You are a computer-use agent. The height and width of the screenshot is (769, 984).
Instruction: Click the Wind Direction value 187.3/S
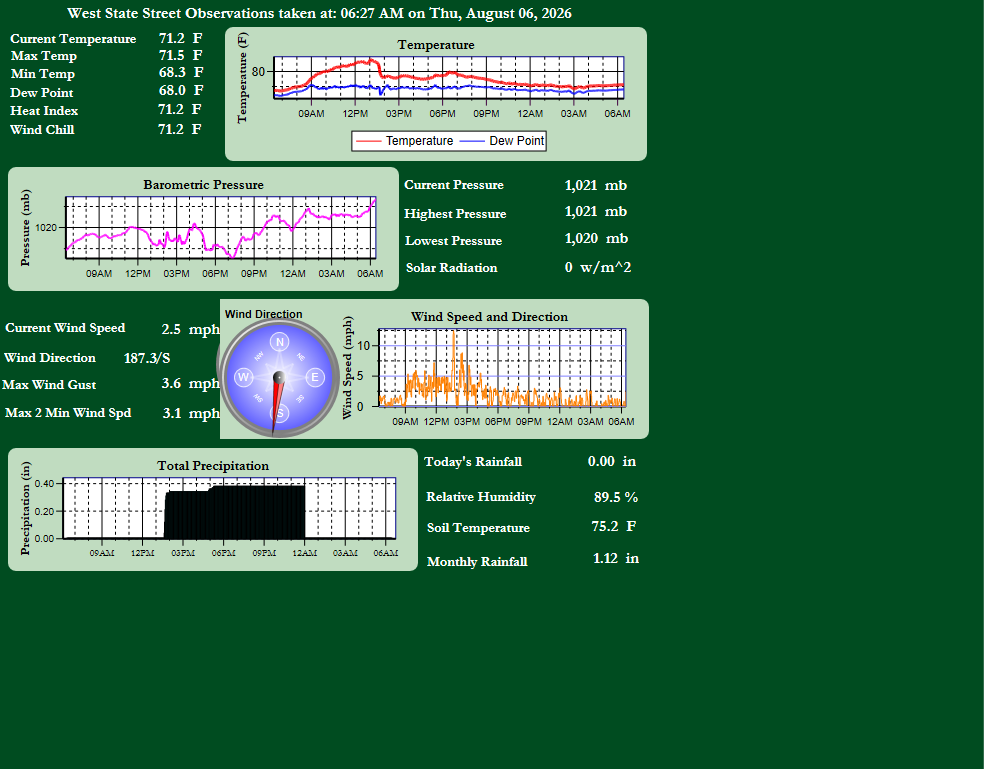(147, 358)
